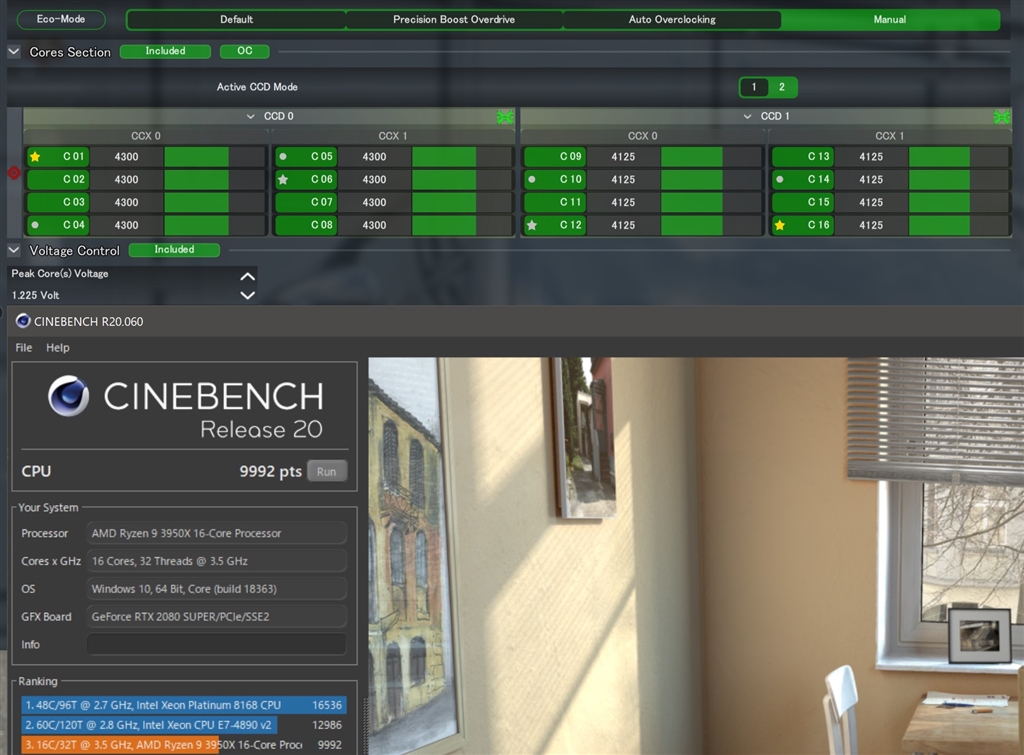Collapse the CCD 1 group
The height and width of the screenshot is (755, 1024).
pos(747,116)
